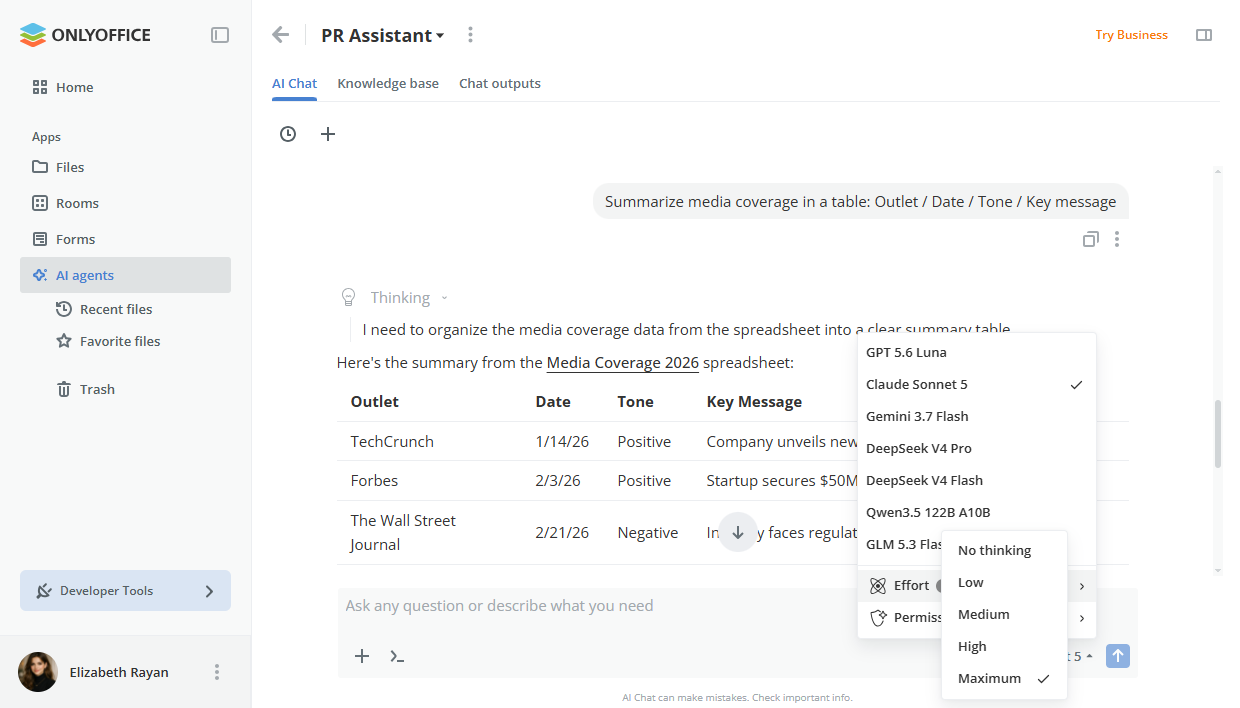Click TechCrunch table cell
This screenshot has width=1240, height=708.
(392, 441)
